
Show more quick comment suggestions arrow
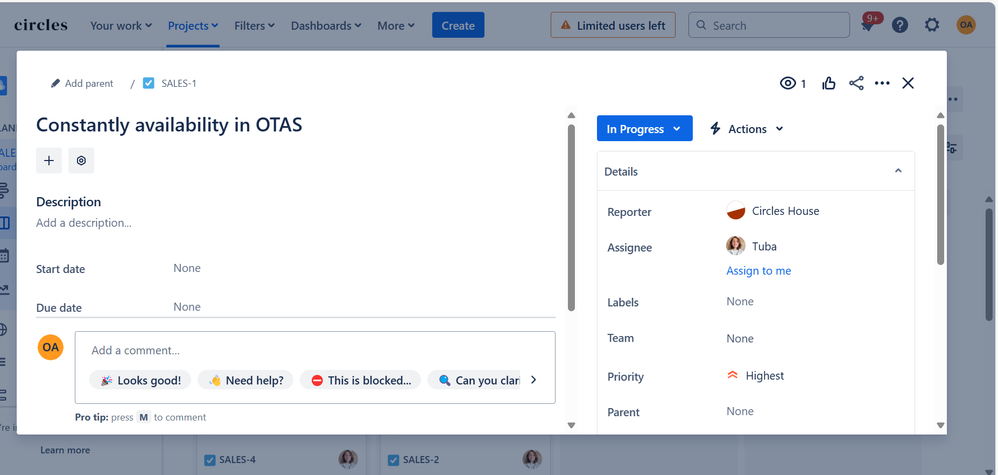533,380
